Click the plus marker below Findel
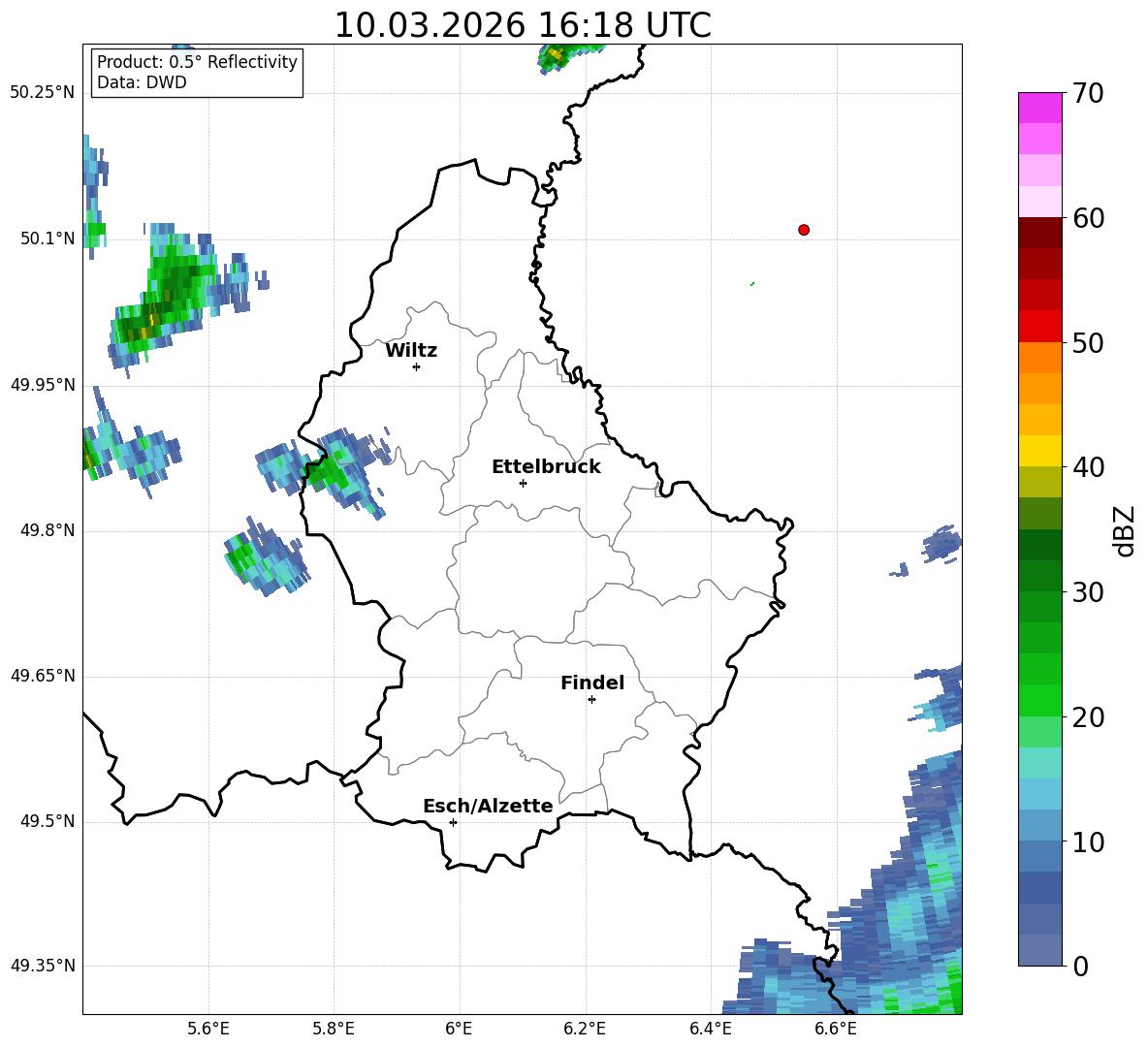Image resolution: width=1148 pixels, height=1048 pixels. click(591, 700)
